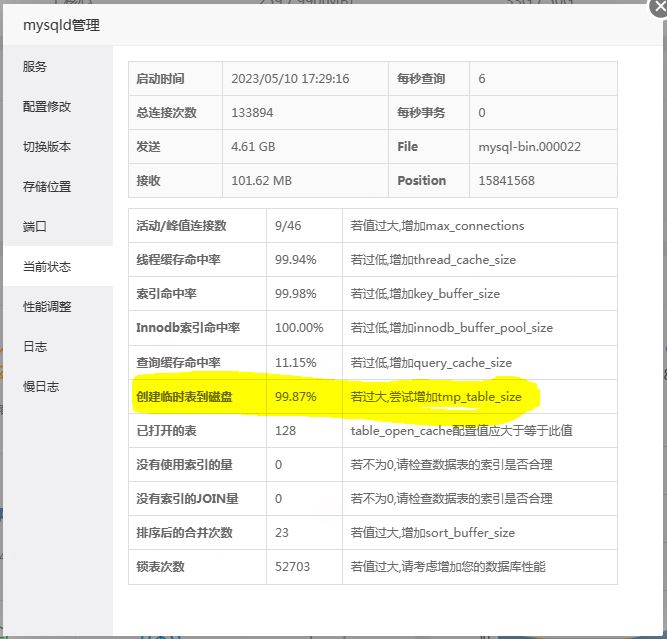Select the 锁表次数 value 52703
This screenshot has width=667, height=639.
pyautogui.click(x=292, y=567)
